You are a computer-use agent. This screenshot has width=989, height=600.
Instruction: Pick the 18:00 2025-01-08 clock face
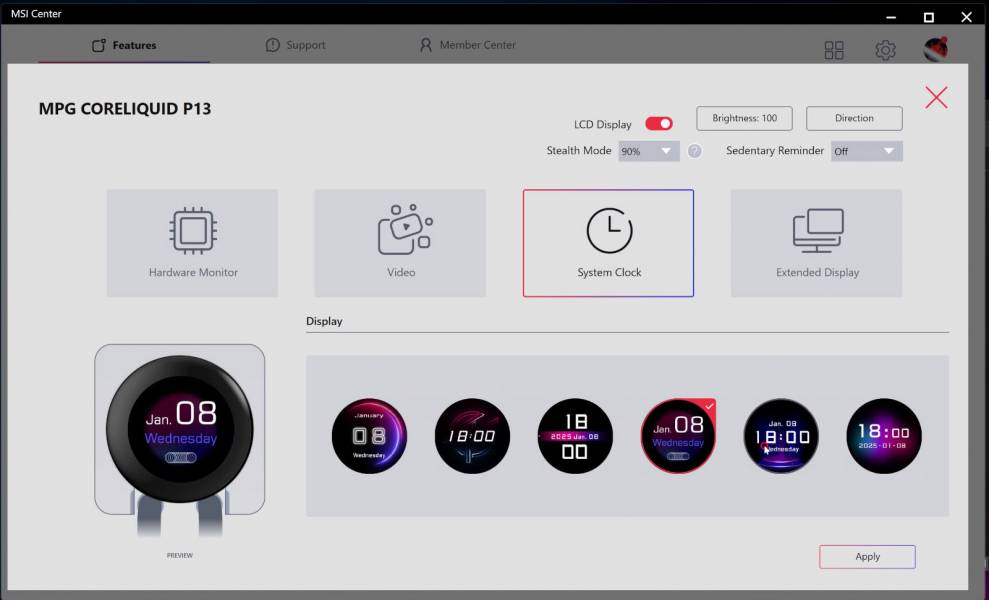pos(884,436)
